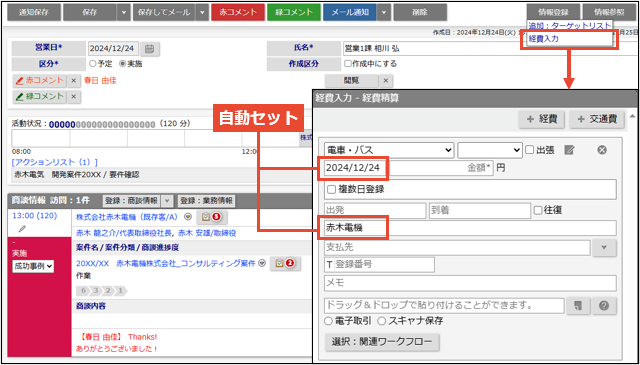
Task: Remove 閲覧 with its X button
Action: 386,81
